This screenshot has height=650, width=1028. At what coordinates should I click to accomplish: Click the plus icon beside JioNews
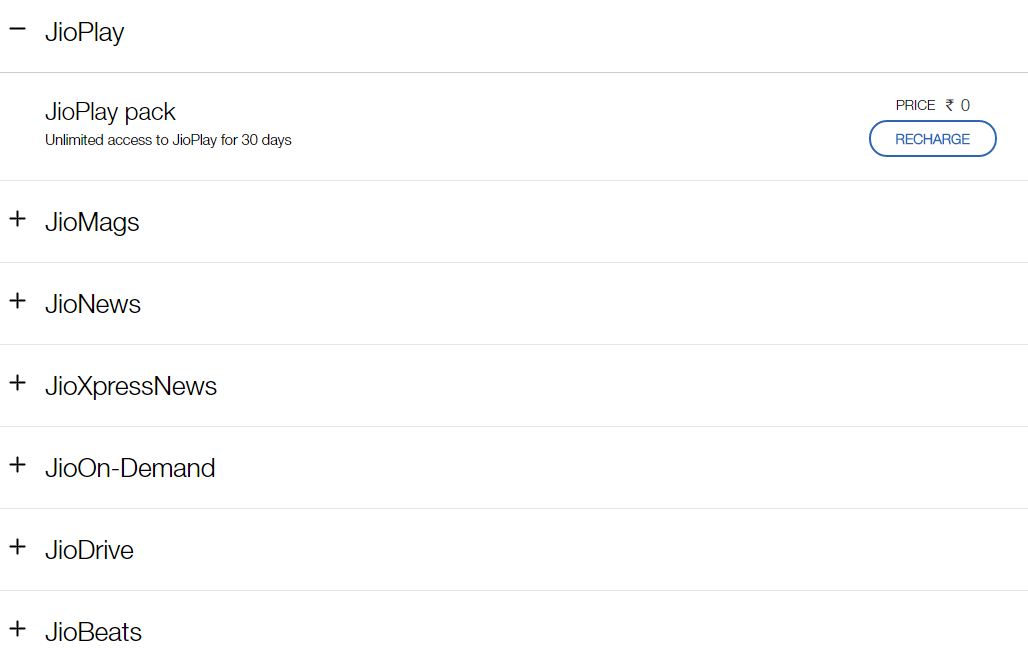coord(17,301)
